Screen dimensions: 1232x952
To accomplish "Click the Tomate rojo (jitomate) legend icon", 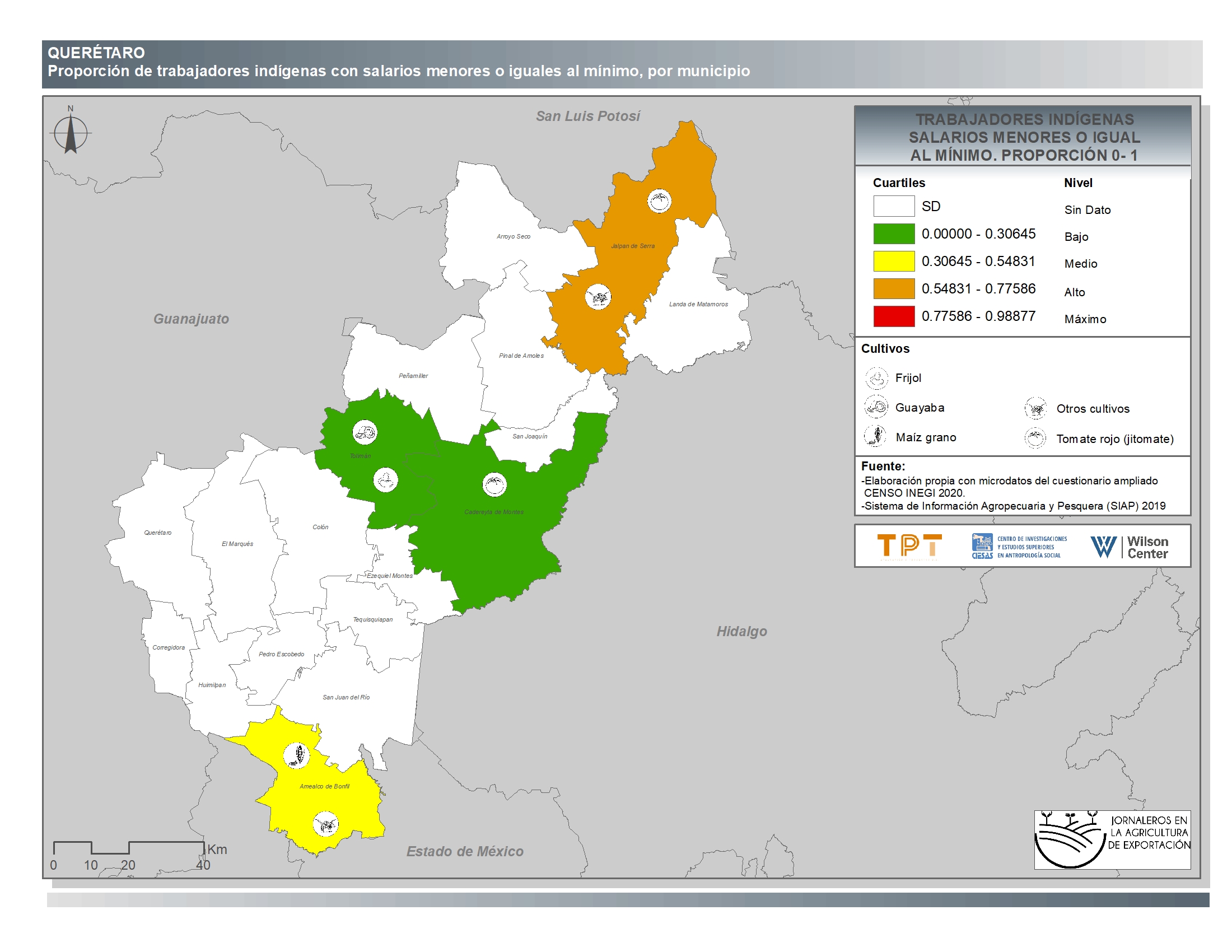I will pos(1035,438).
